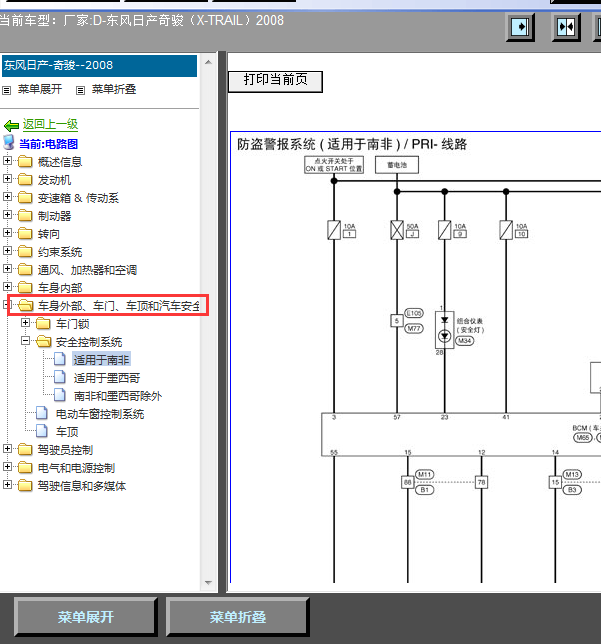Viewport: 601px width, 644px height.
Task: Expand the 概述信息 tree node
Action: click(x=7, y=161)
